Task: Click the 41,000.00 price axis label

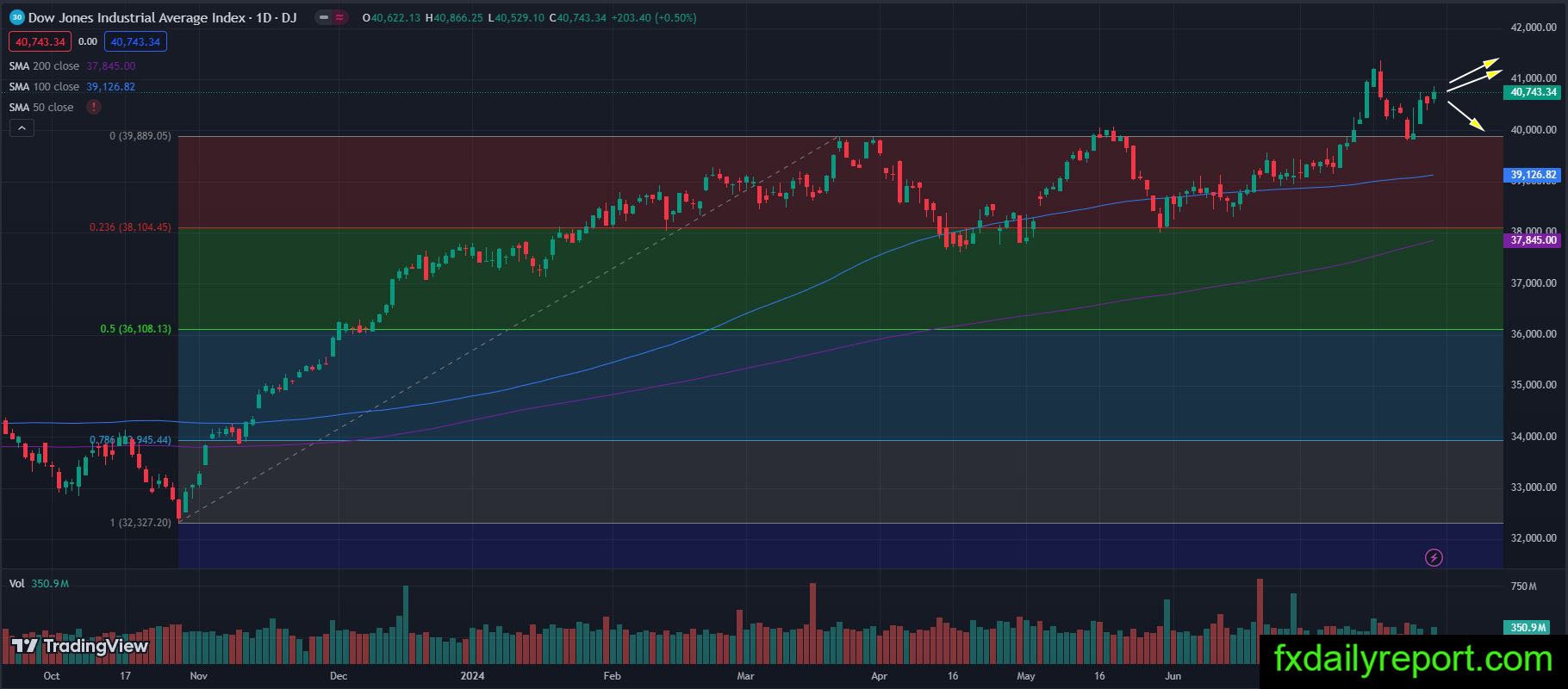Action: pyautogui.click(x=1534, y=78)
